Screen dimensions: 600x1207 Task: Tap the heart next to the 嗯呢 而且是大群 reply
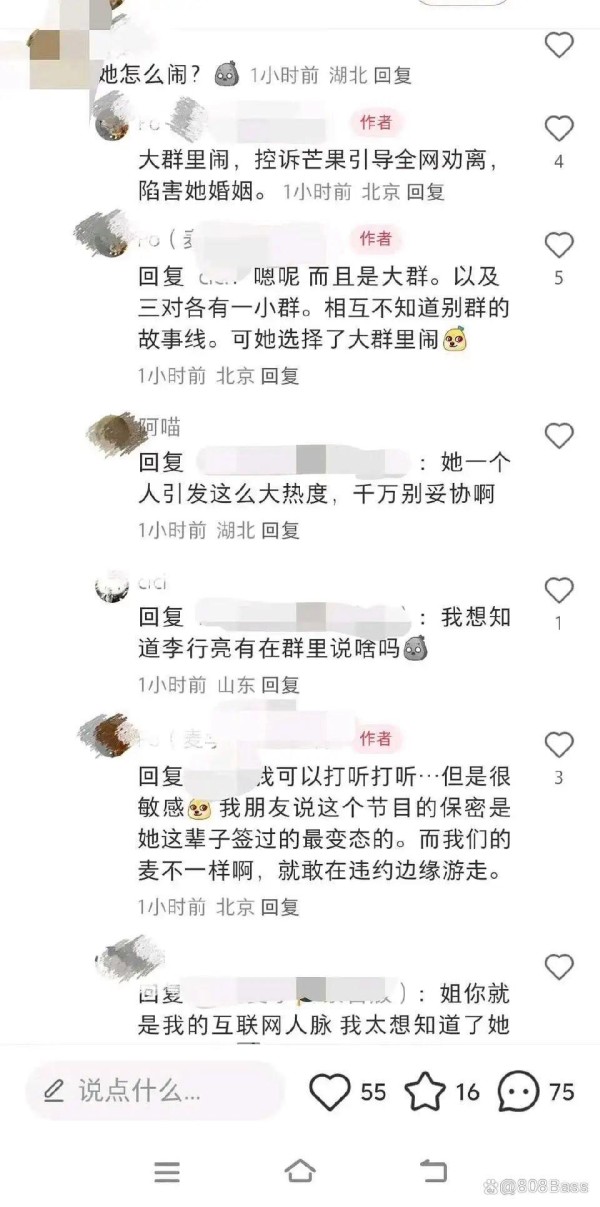(x=559, y=245)
